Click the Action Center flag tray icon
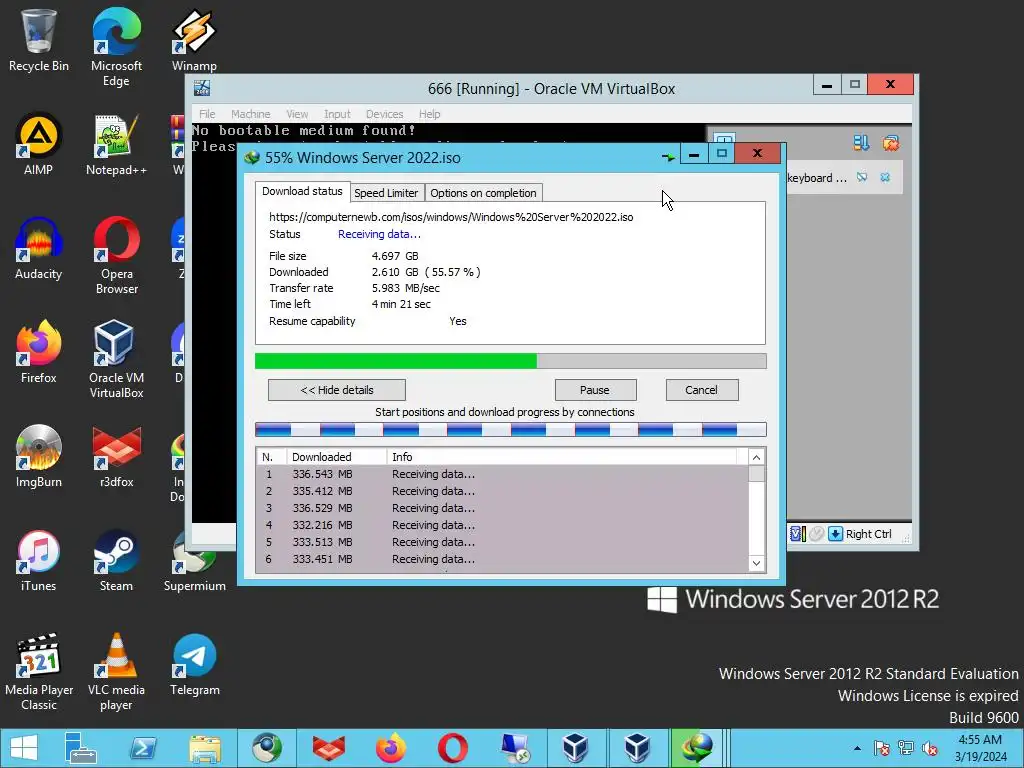Viewport: 1024px width, 768px height. tap(881, 748)
